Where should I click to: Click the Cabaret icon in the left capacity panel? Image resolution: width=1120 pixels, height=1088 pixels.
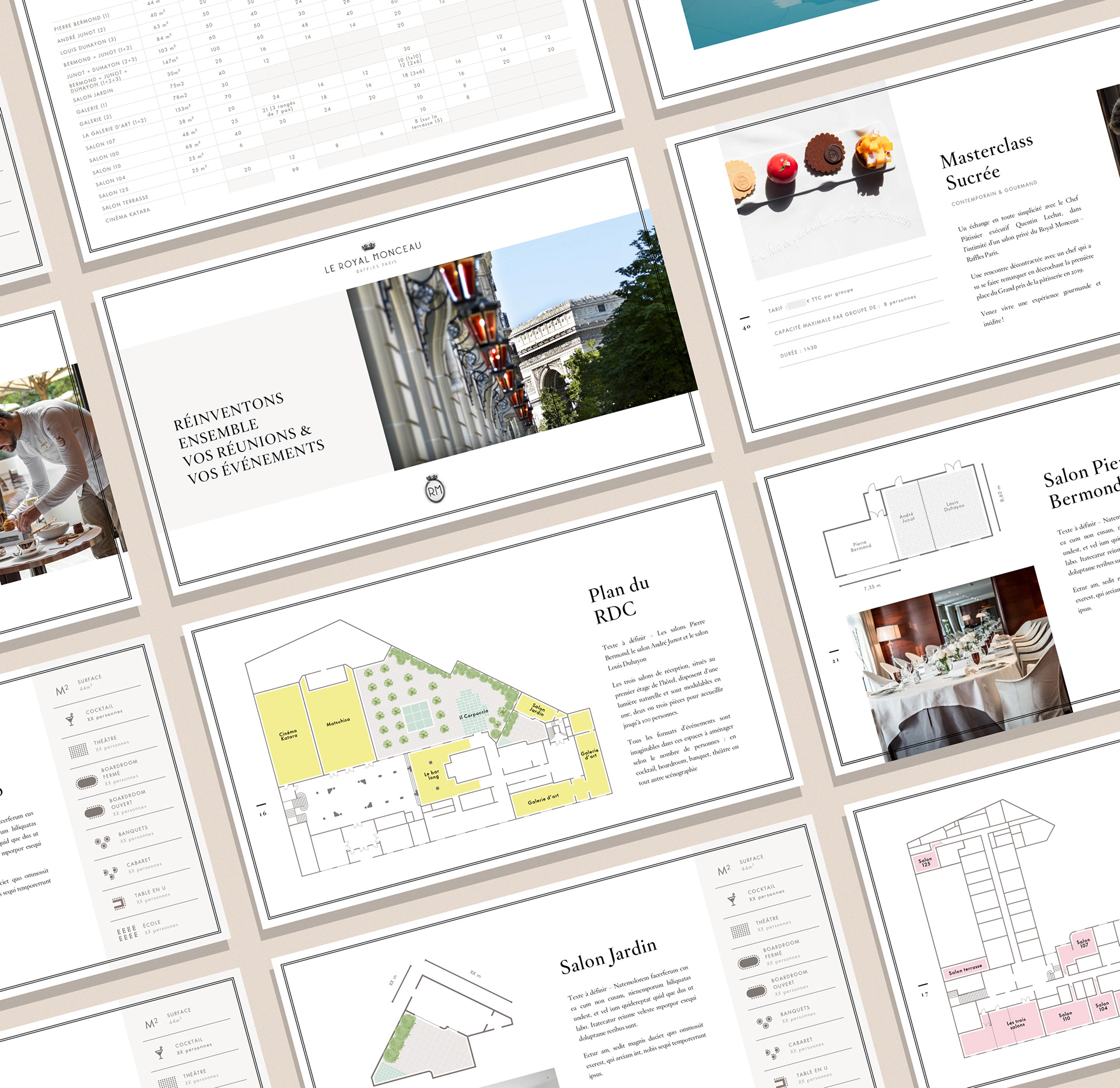point(110,873)
